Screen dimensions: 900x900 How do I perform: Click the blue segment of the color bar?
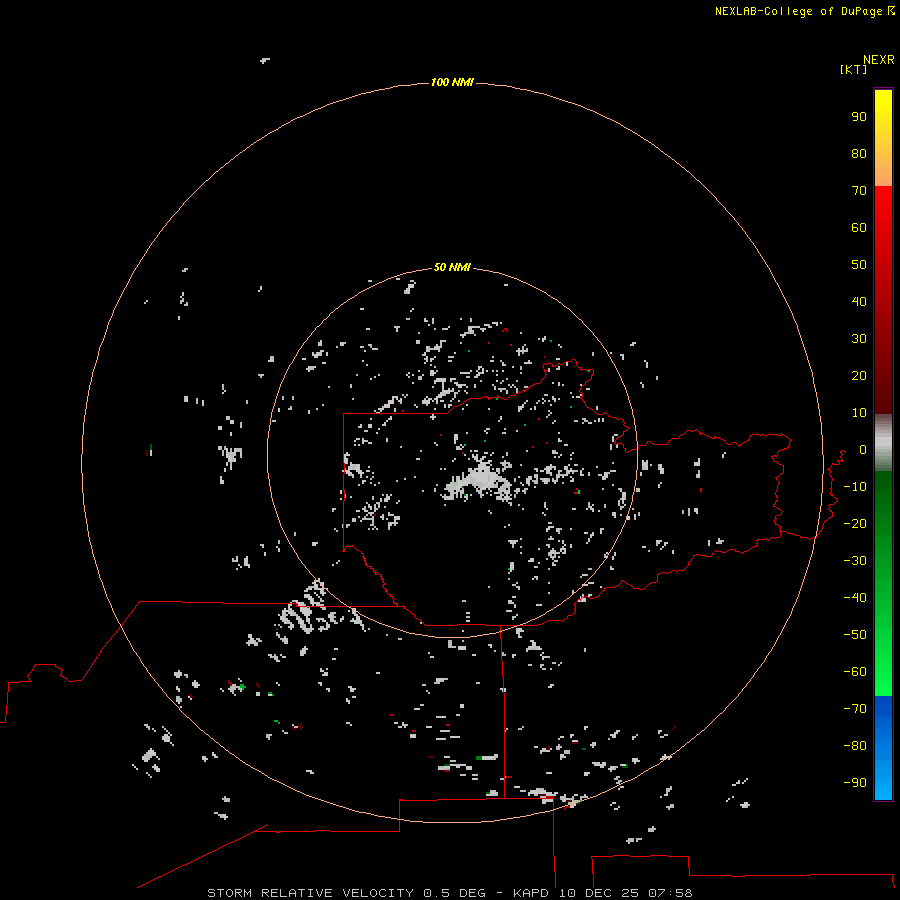point(883,748)
